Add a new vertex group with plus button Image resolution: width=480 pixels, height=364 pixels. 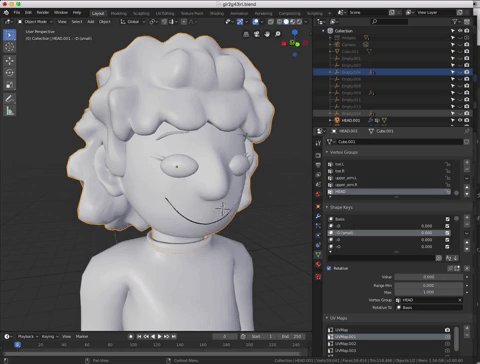[x=467, y=162]
